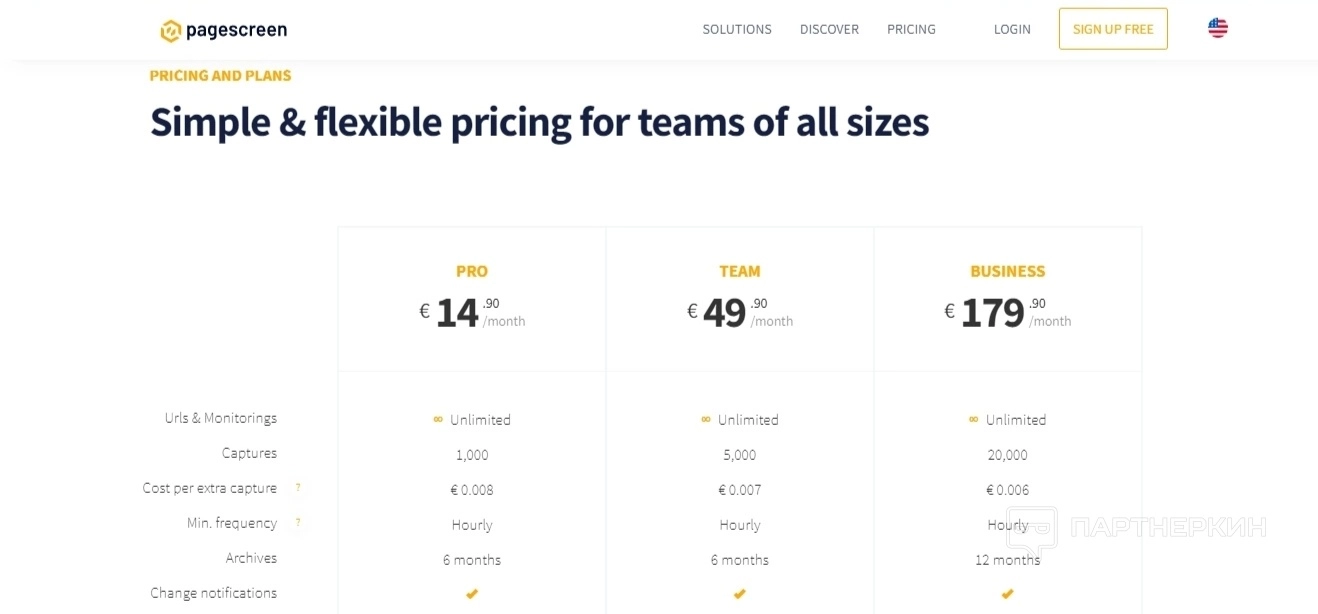Select the BUSINESS plan heading
The height and width of the screenshot is (614, 1318).
1008,271
